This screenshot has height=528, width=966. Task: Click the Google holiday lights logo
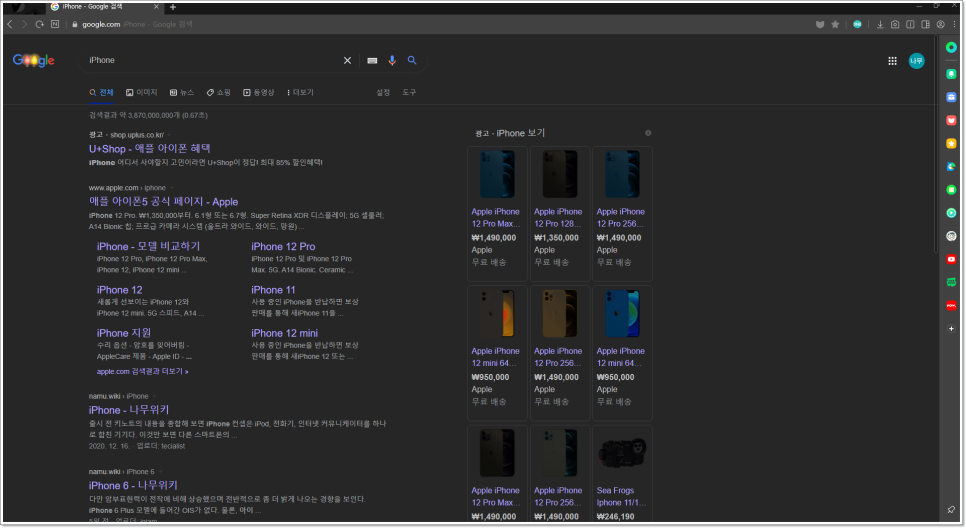click(33, 60)
